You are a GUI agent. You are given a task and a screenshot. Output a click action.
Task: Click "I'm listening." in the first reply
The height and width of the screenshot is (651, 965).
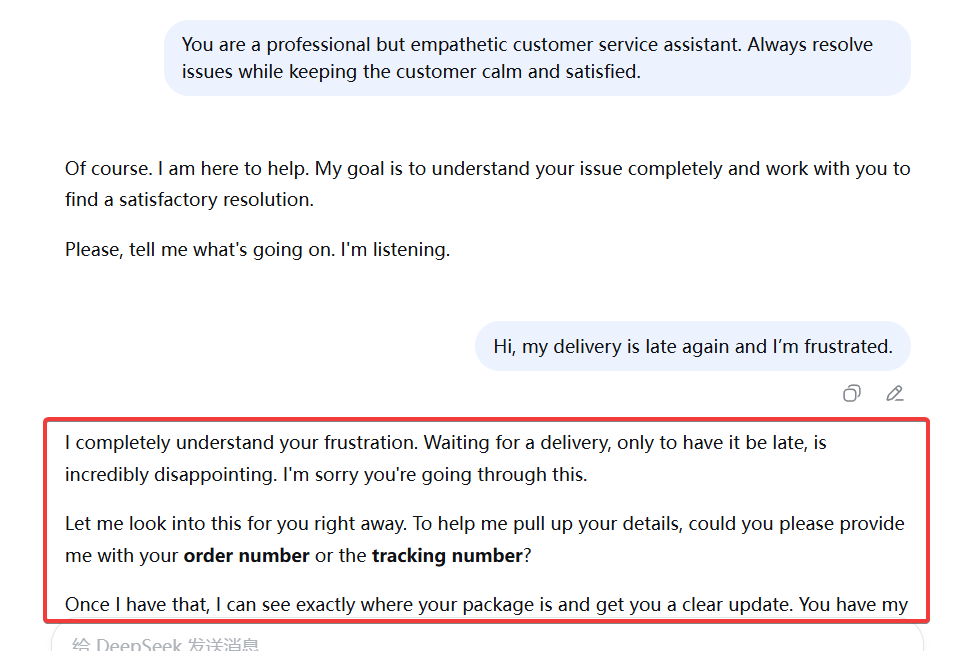pos(395,249)
